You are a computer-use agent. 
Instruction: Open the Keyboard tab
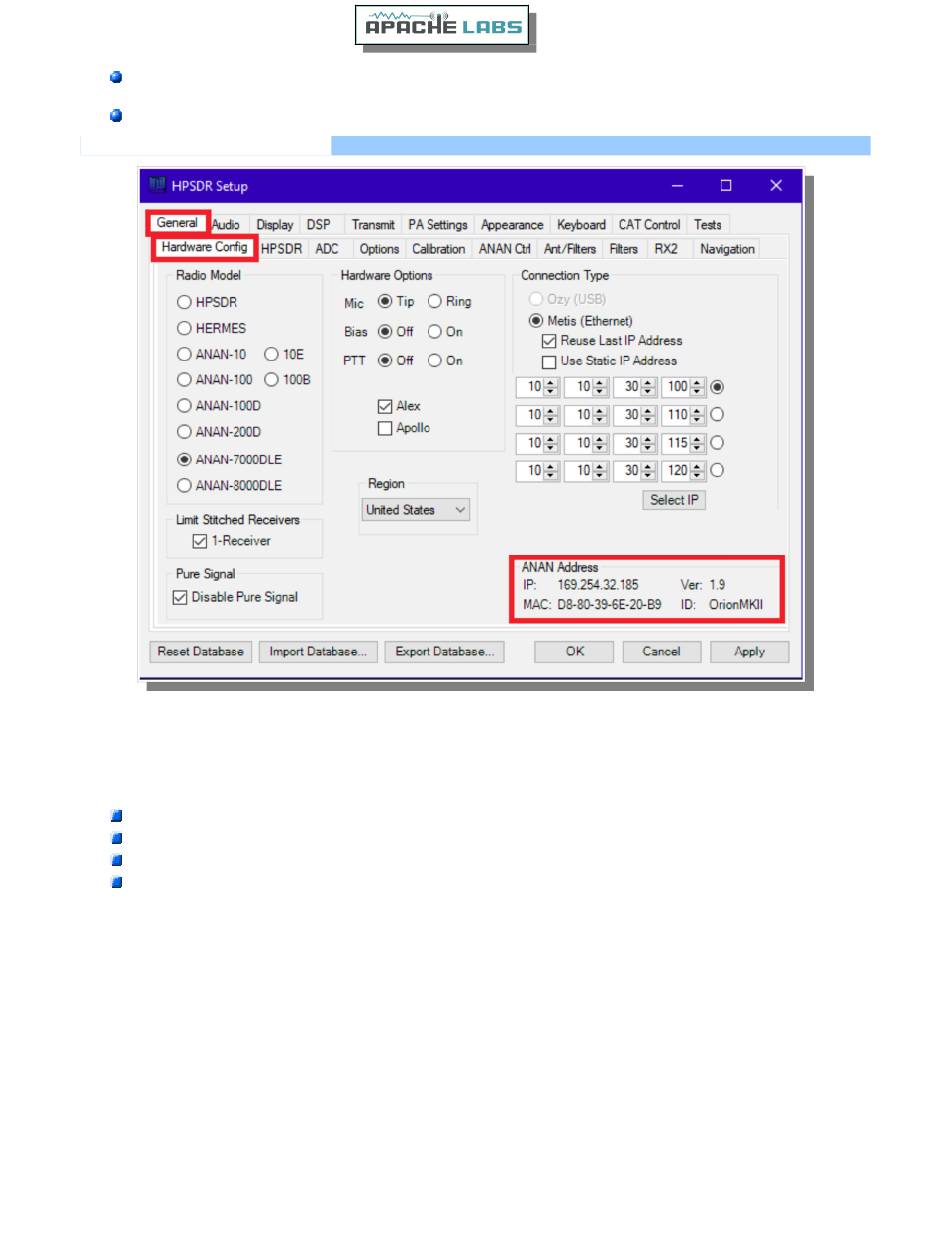pyautogui.click(x=581, y=225)
